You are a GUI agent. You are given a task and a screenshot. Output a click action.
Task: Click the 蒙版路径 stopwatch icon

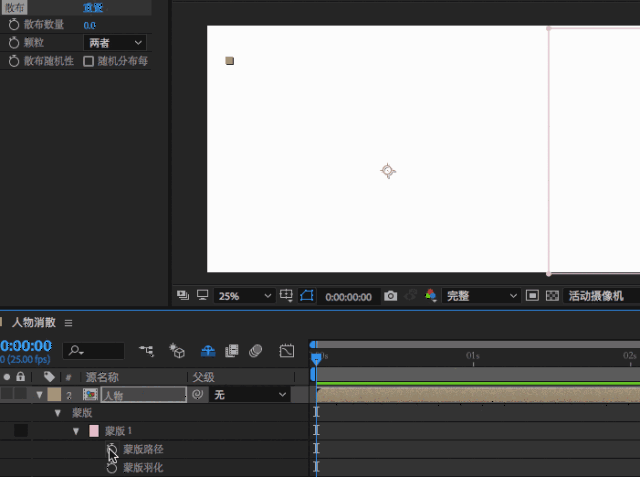click(x=112, y=450)
